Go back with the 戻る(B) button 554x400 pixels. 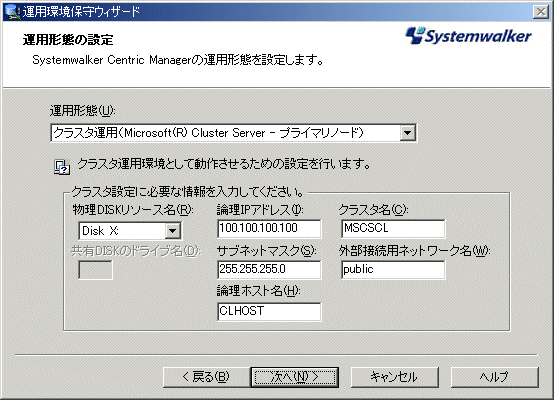[206, 377]
